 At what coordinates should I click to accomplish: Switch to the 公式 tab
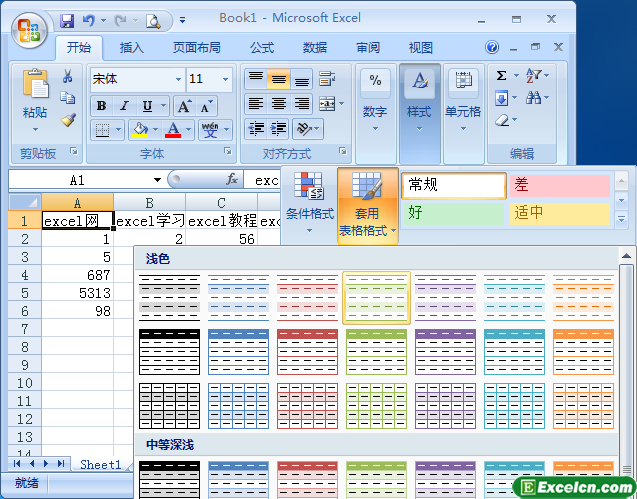click(262, 48)
